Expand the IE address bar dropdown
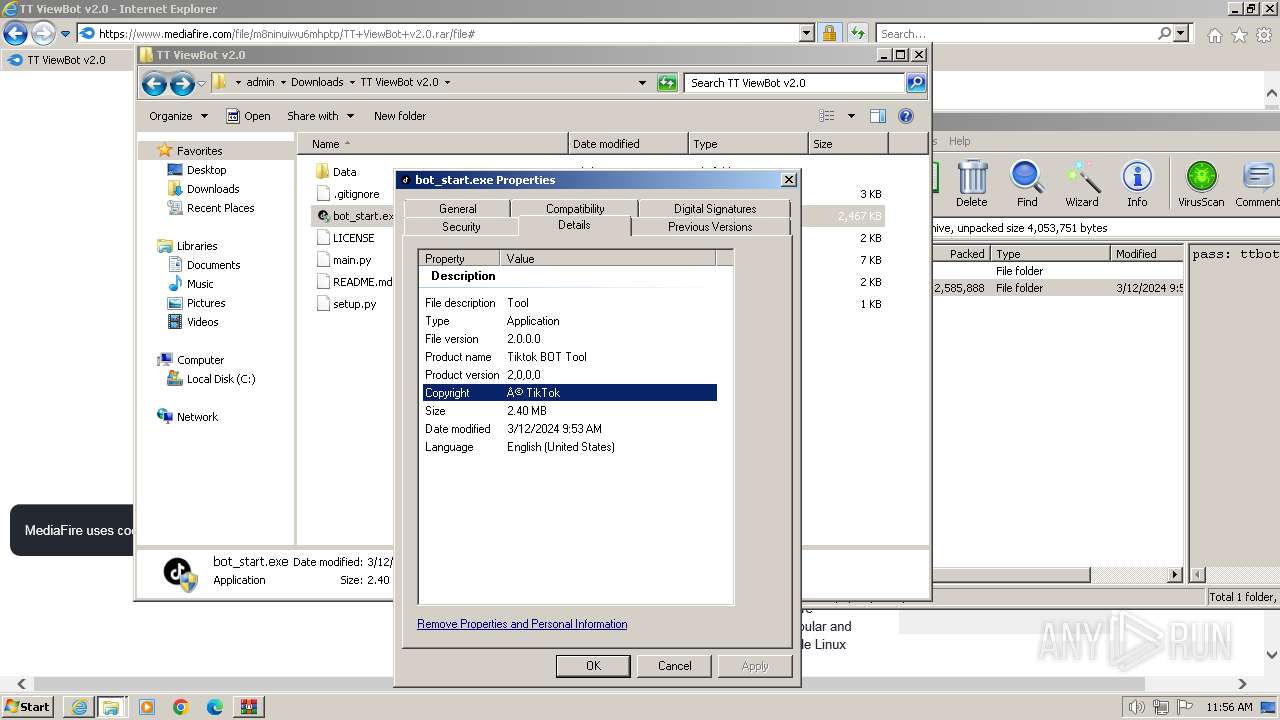The height and width of the screenshot is (720, 1280). point(807,34)
